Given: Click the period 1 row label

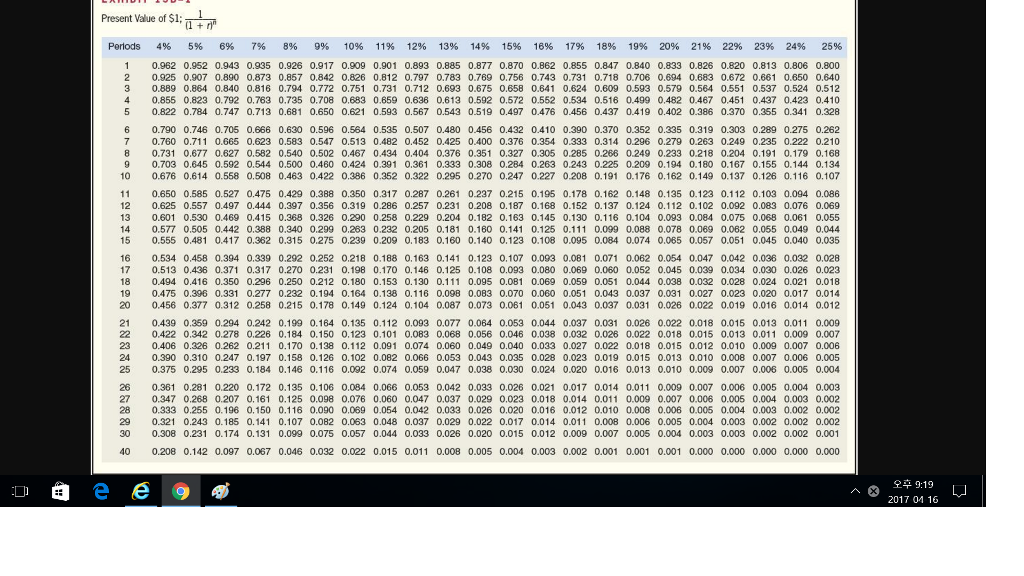Looking at the screenshot, I should 127,65.
